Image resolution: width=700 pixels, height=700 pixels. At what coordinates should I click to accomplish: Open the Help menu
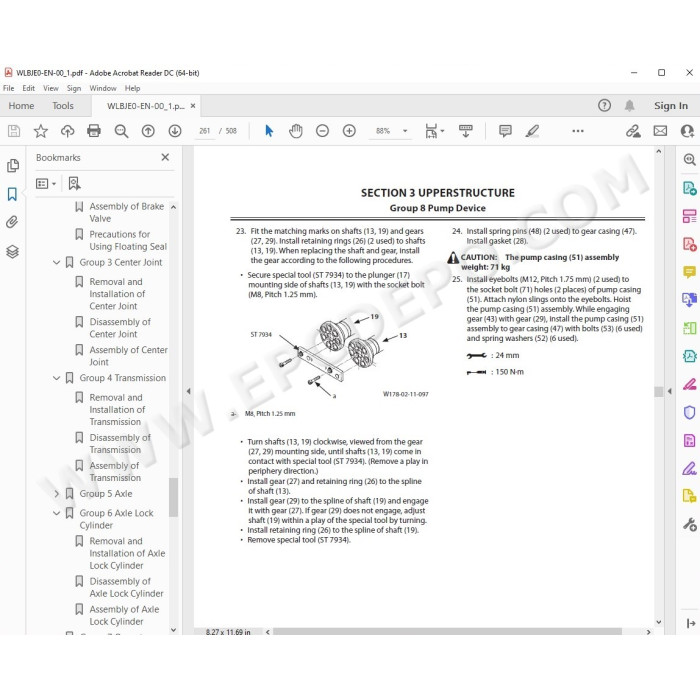[132, 88]
